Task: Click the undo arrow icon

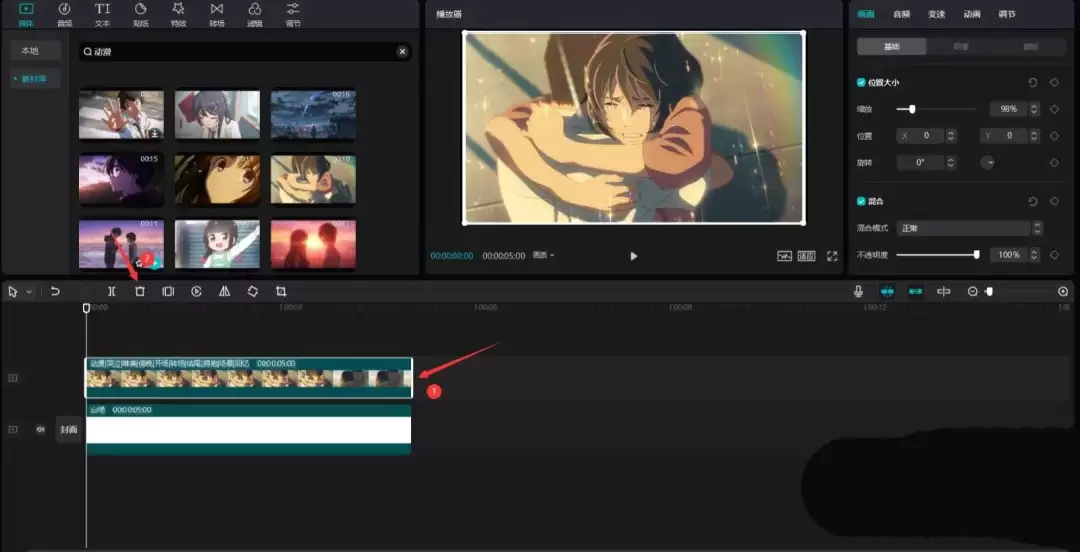Action: point(56,291)
